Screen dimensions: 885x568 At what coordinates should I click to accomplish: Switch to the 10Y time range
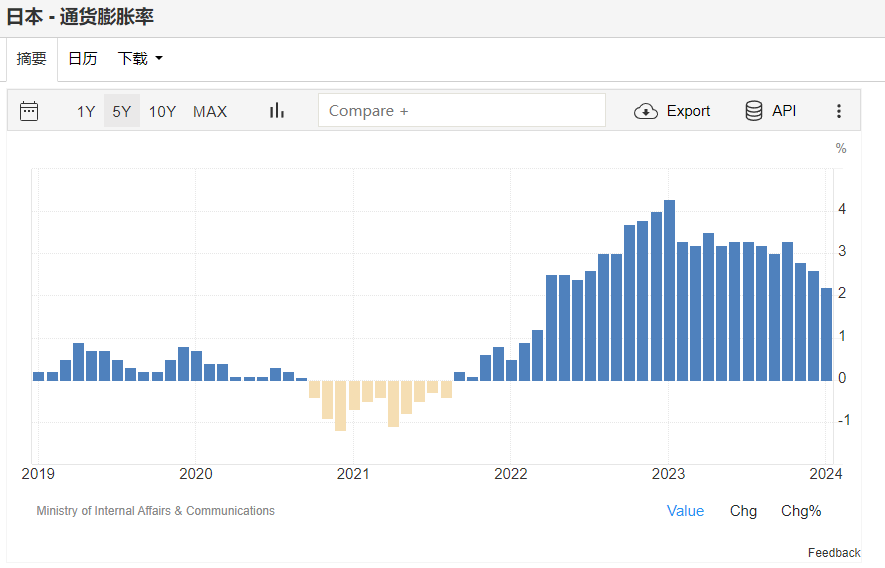(x=162, y=111)
